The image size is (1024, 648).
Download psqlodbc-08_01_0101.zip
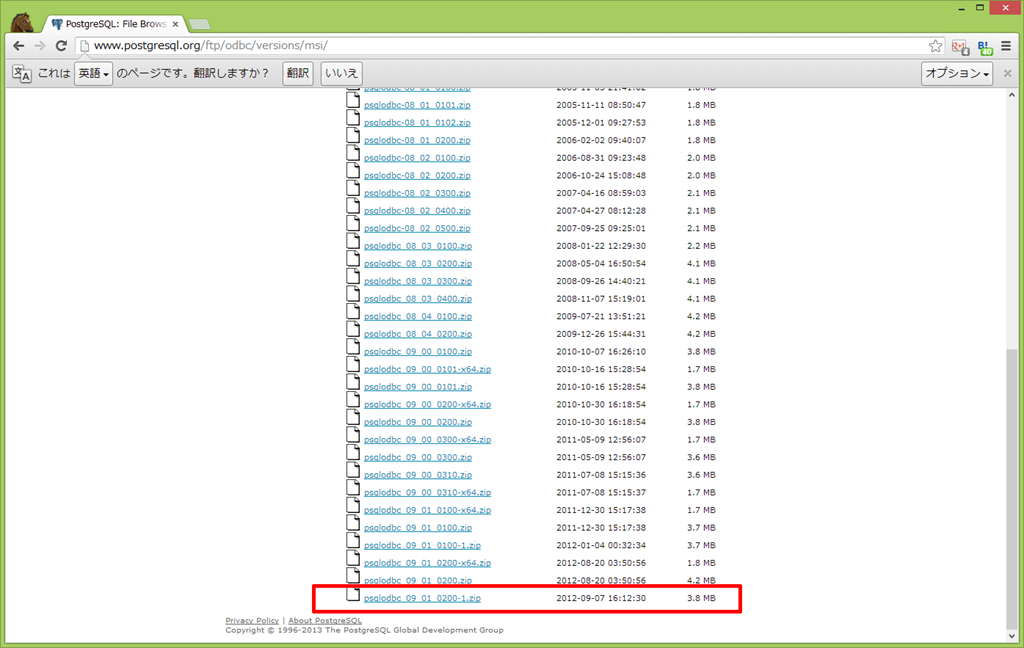[417, 105]
